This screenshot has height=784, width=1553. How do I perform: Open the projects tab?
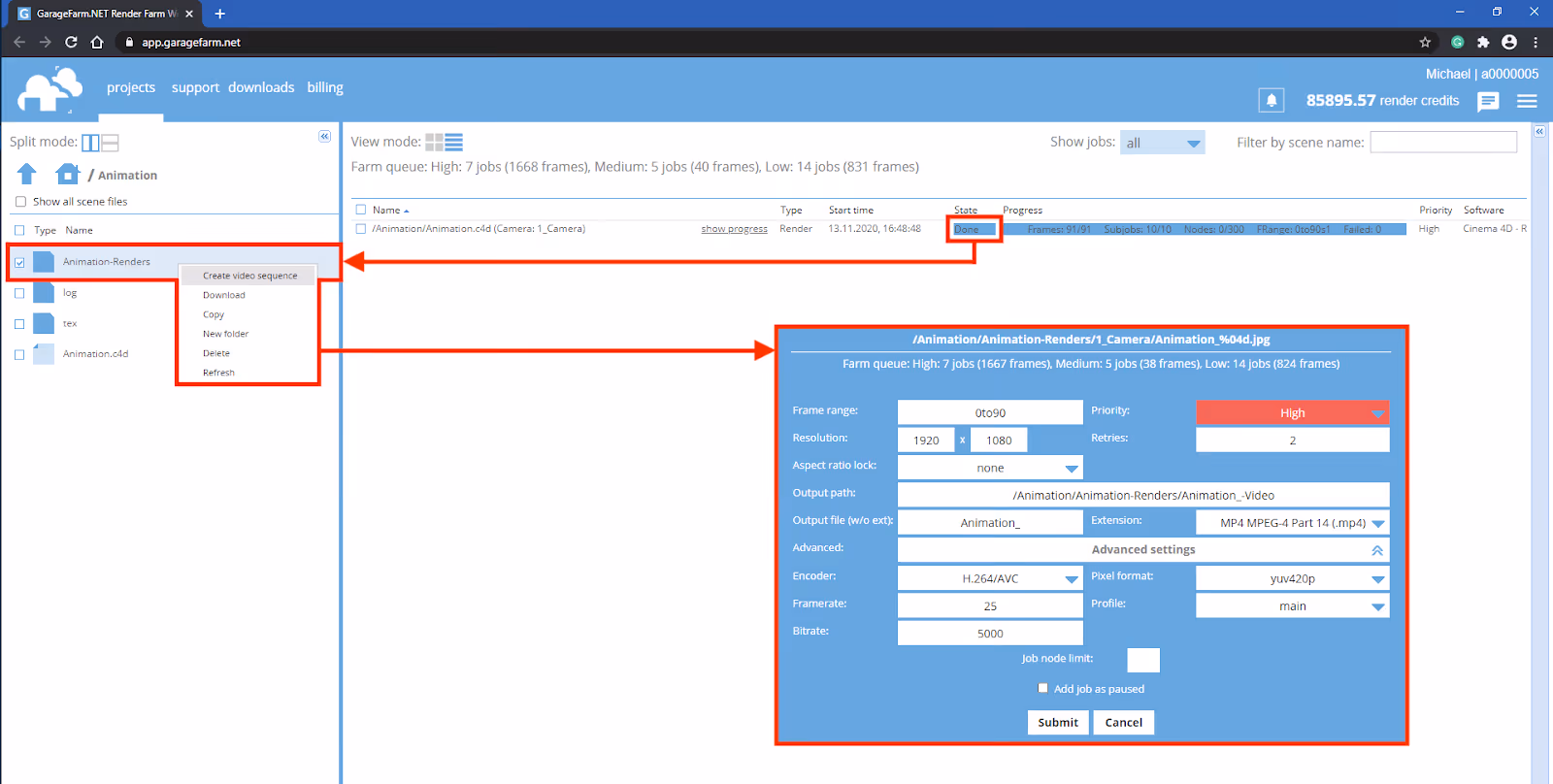point(131,87)
